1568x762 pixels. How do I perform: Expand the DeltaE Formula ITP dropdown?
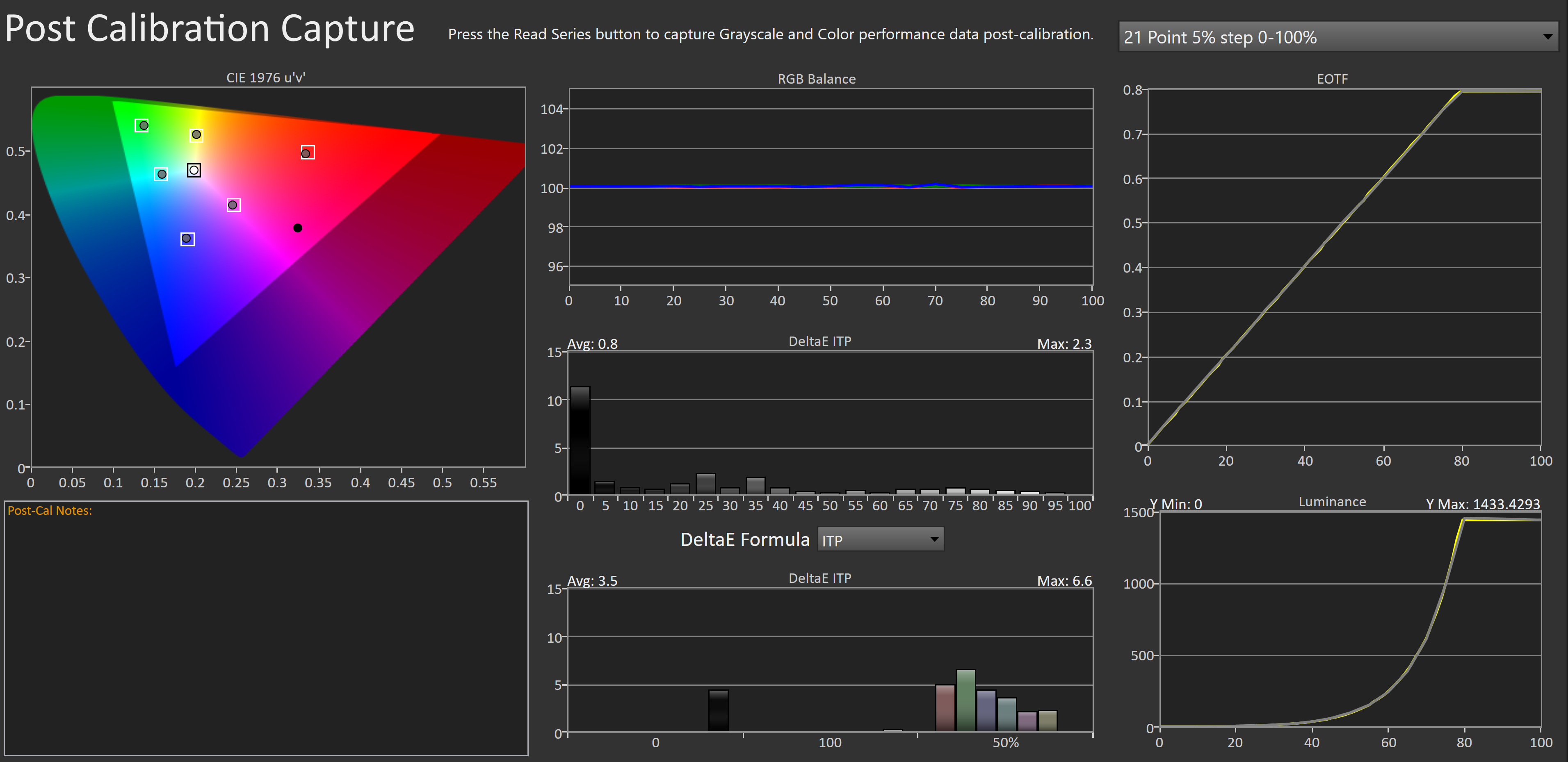click(880, 540)
